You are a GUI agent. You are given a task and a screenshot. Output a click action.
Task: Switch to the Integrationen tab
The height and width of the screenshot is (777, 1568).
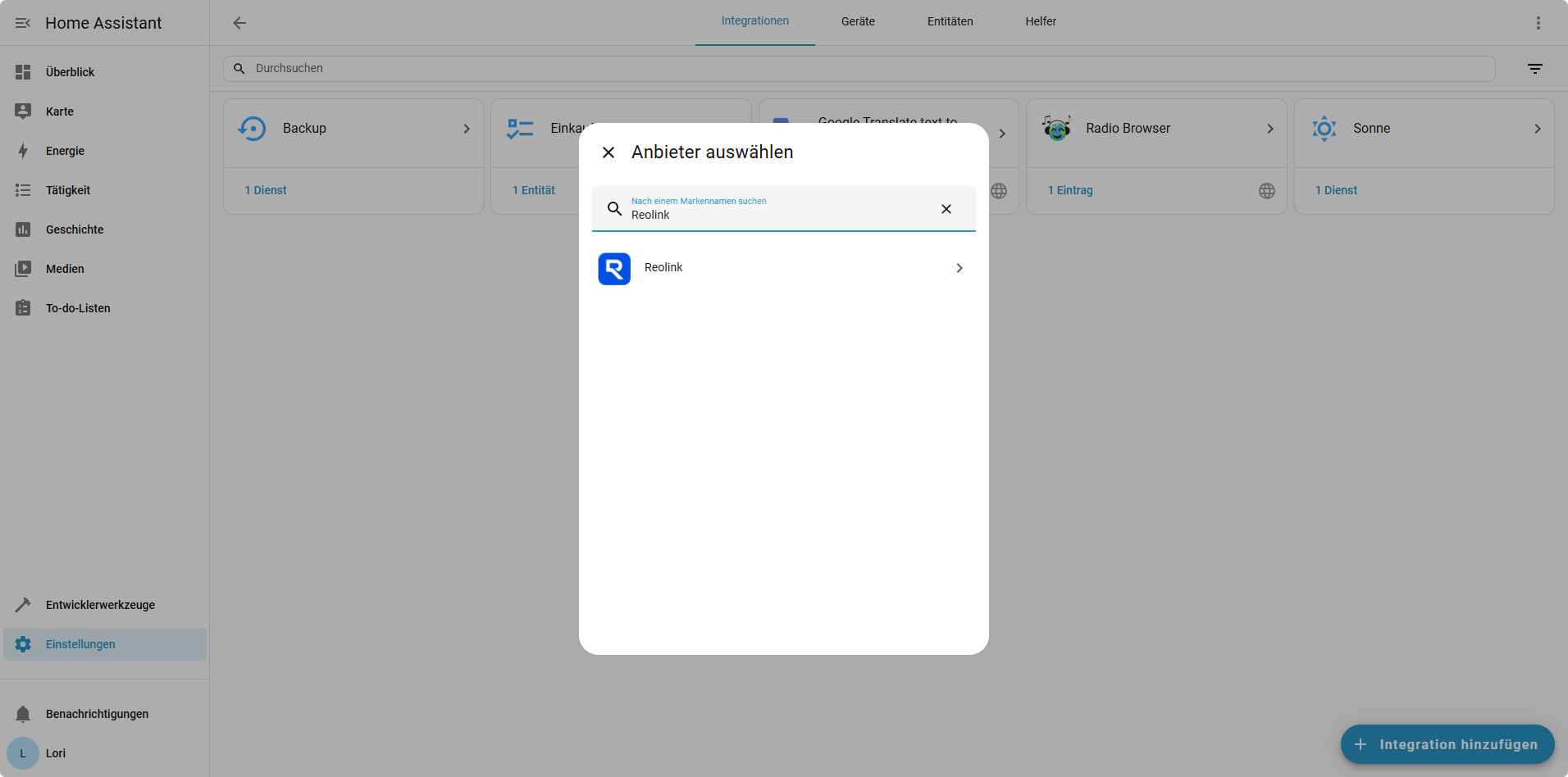click(x=755, y=21)
